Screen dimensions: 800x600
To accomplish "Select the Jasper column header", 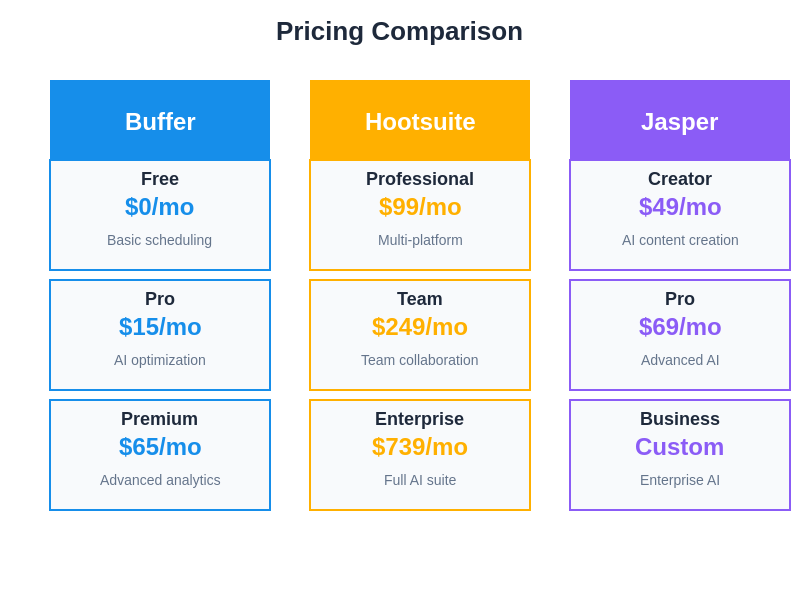I will click(x=680, y=121).
